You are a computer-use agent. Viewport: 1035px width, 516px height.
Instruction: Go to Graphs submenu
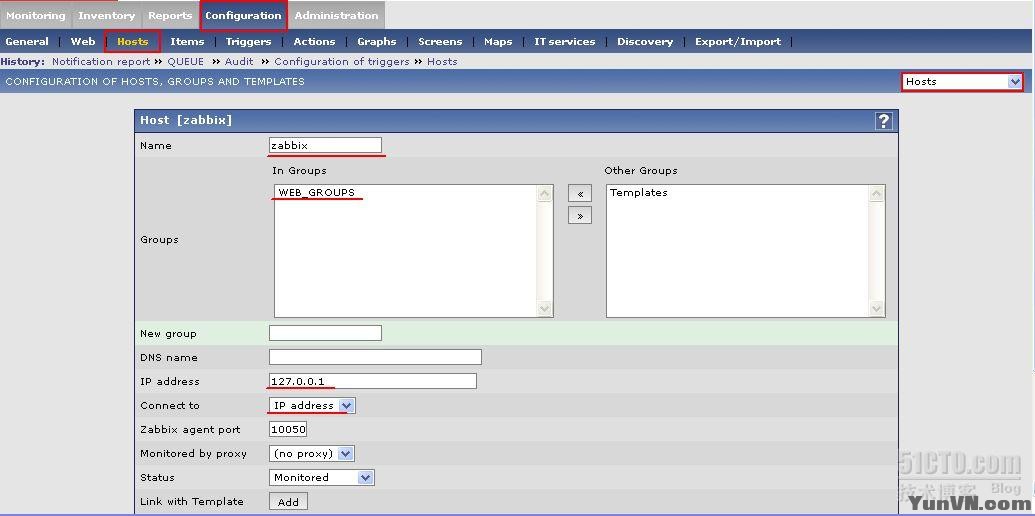[377, 42]
